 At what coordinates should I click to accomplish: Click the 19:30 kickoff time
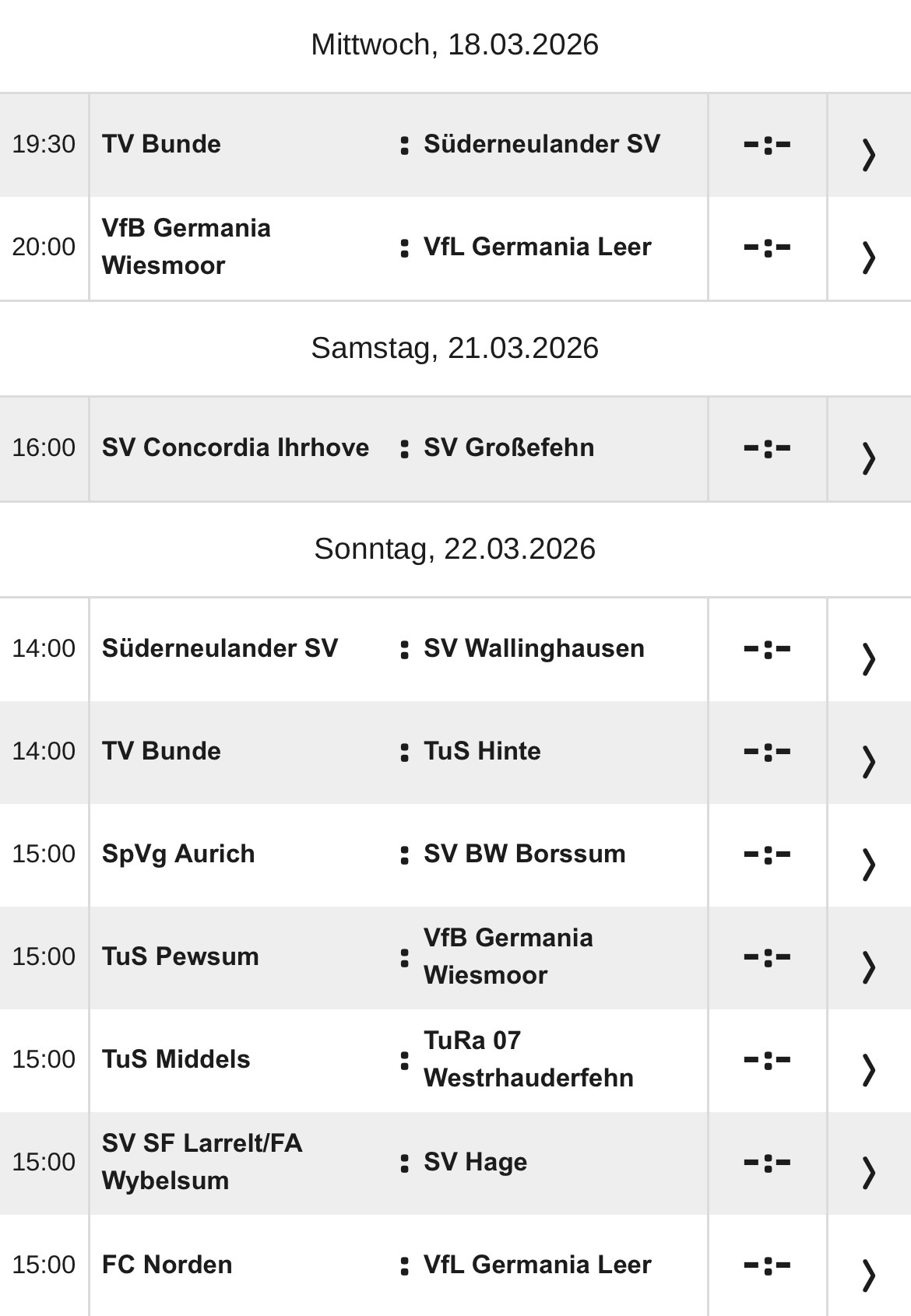(45, 144)
